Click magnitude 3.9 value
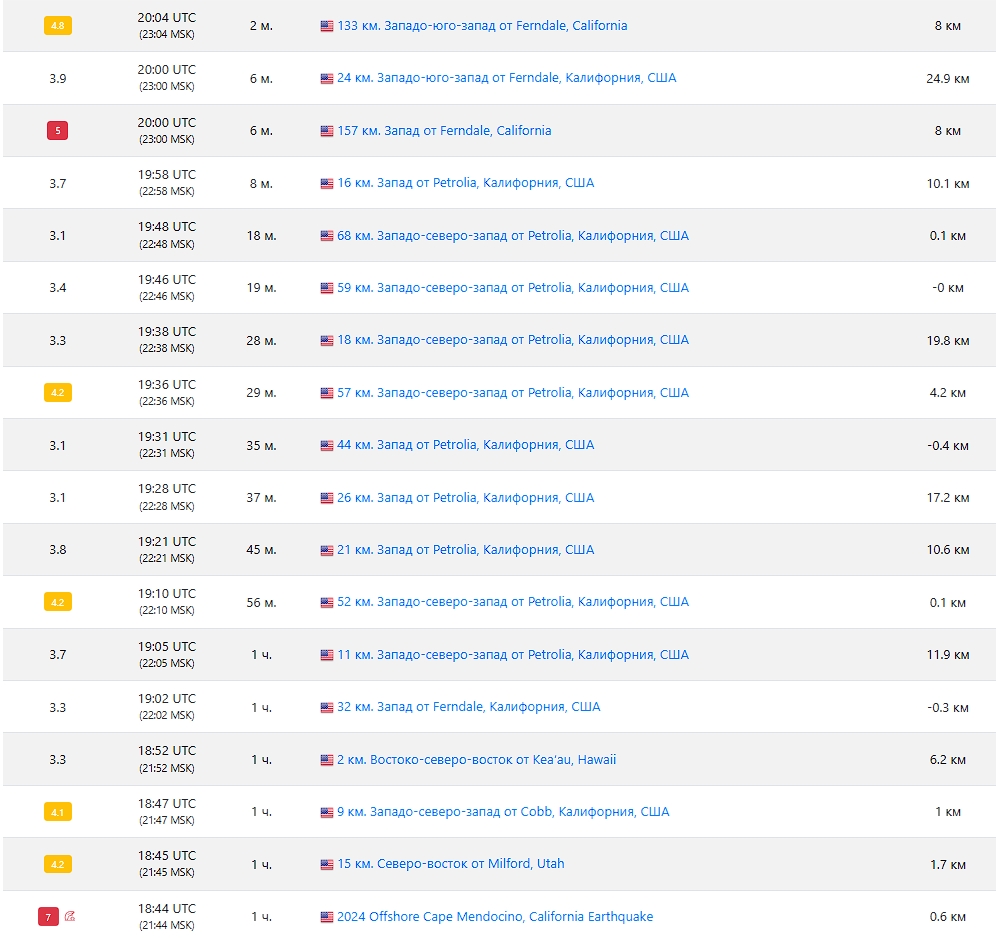Image resolution: width=996 pixels, height=938 pixels. (x=58, y=79)
